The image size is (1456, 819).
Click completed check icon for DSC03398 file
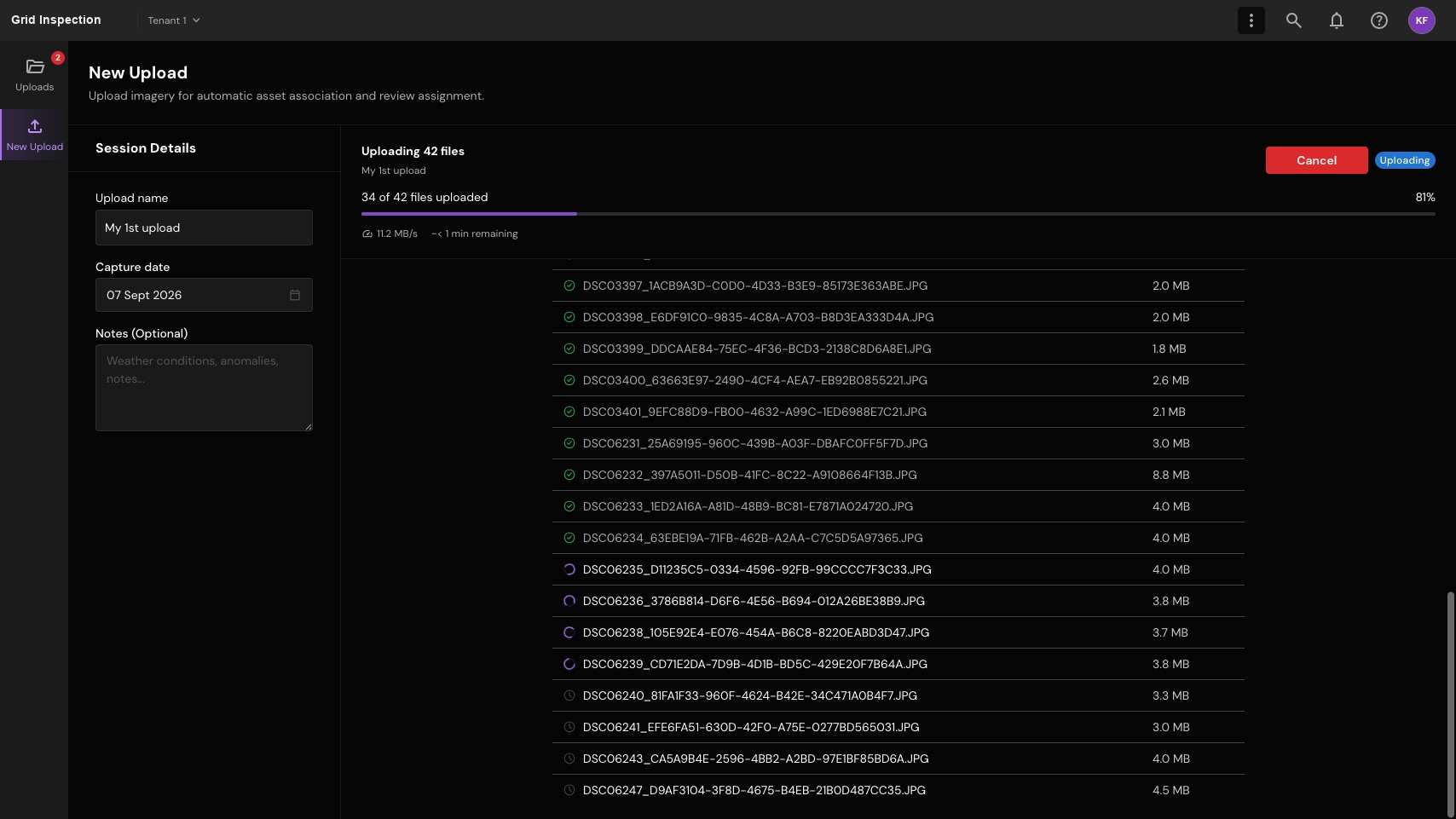tap(569, 317)
